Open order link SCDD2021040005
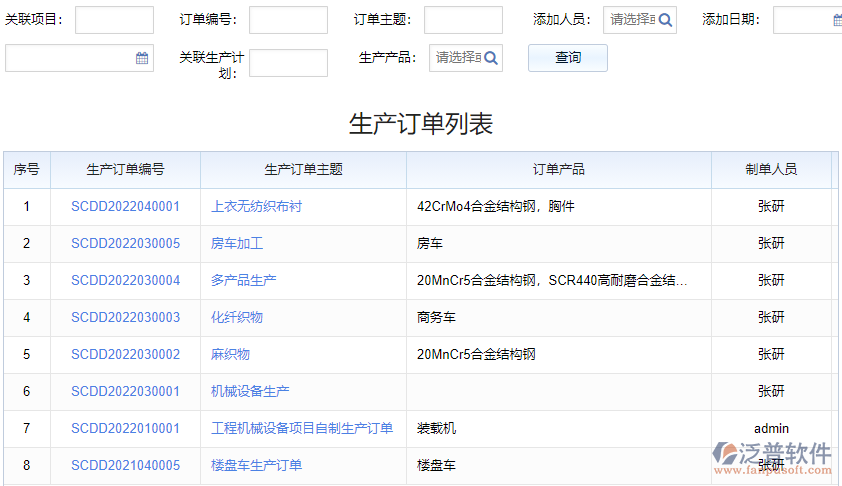 (x=125, y=466)
